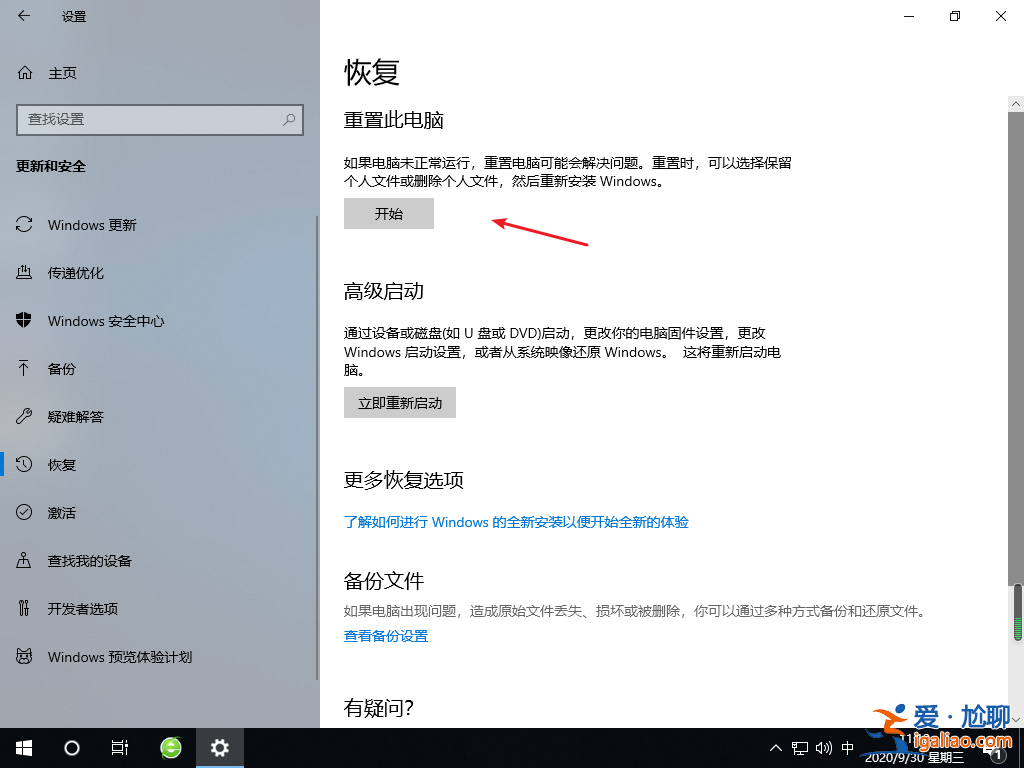Select the 激活 sidebar item
The height and width of the screenshot is (768, 1024).
(x=60, y=512)
